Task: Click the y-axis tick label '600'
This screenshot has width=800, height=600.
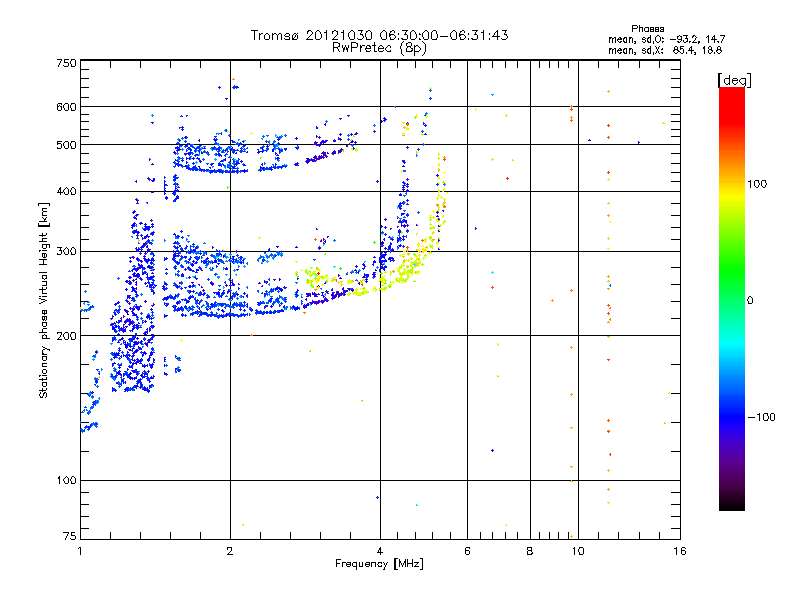Action: 66,107
